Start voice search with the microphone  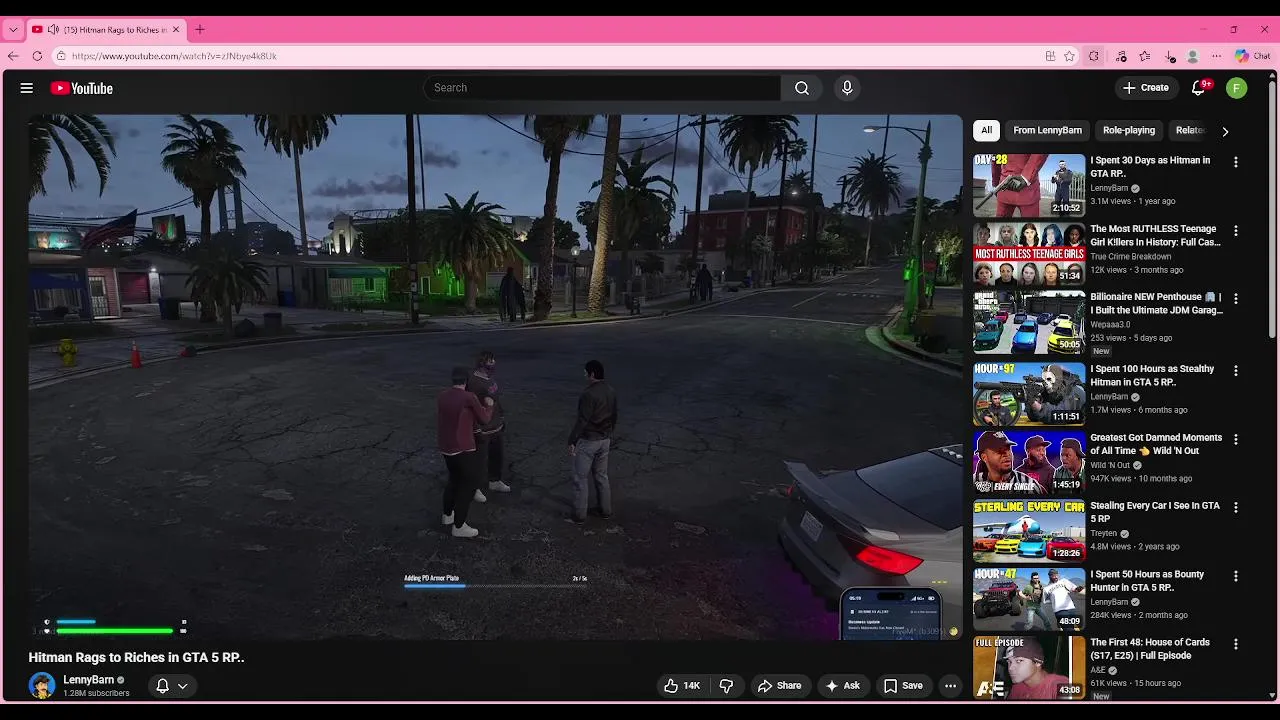[x=847, y=88]
